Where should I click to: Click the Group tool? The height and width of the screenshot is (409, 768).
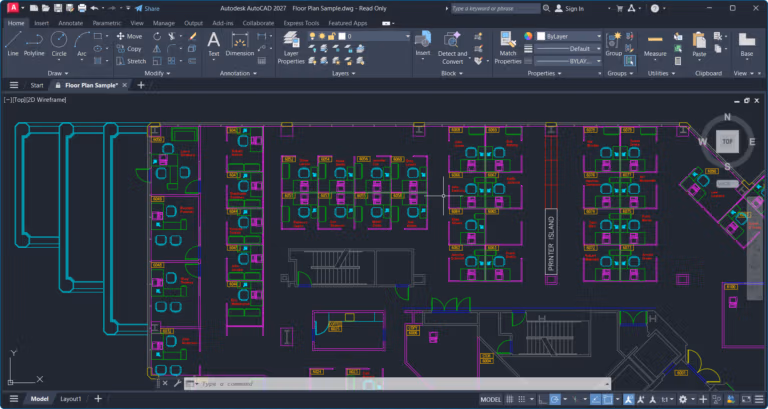pyautogui.click(x=613, y=44)
